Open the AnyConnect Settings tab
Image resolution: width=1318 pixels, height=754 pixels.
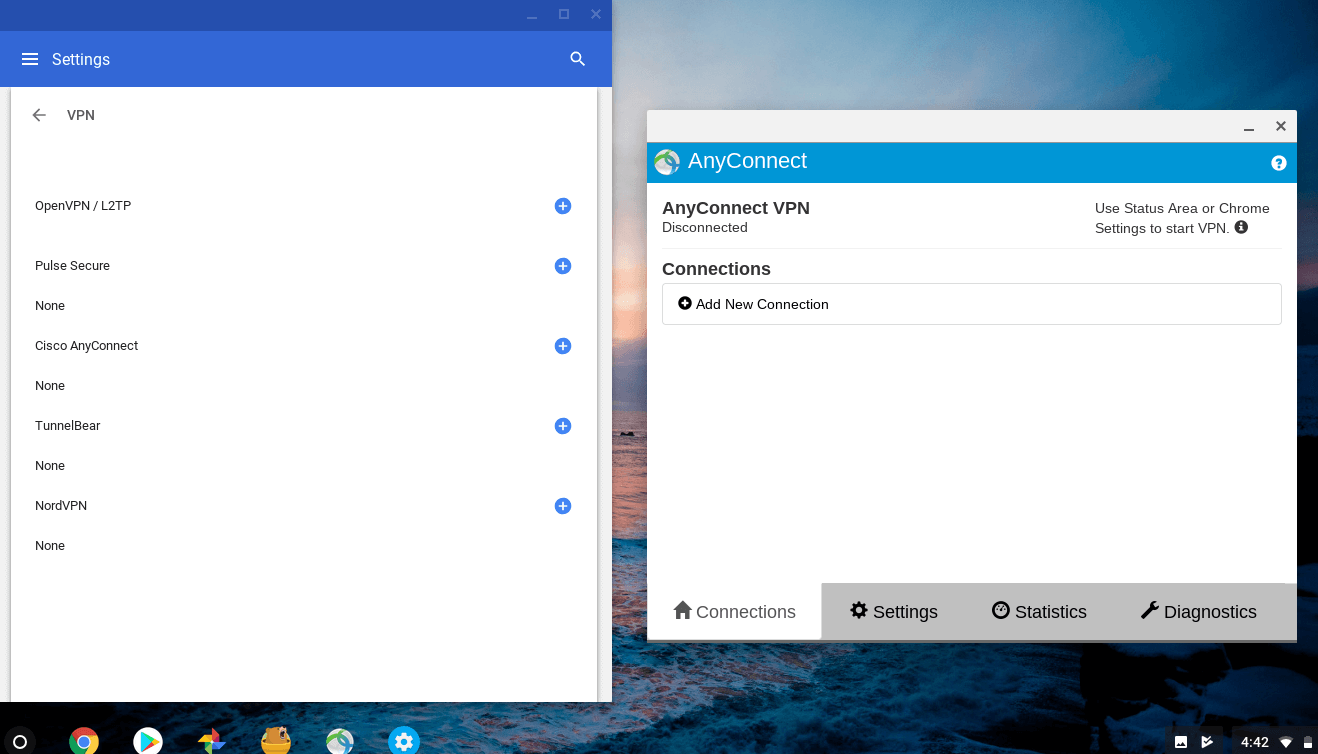click(x=893, y=611)
